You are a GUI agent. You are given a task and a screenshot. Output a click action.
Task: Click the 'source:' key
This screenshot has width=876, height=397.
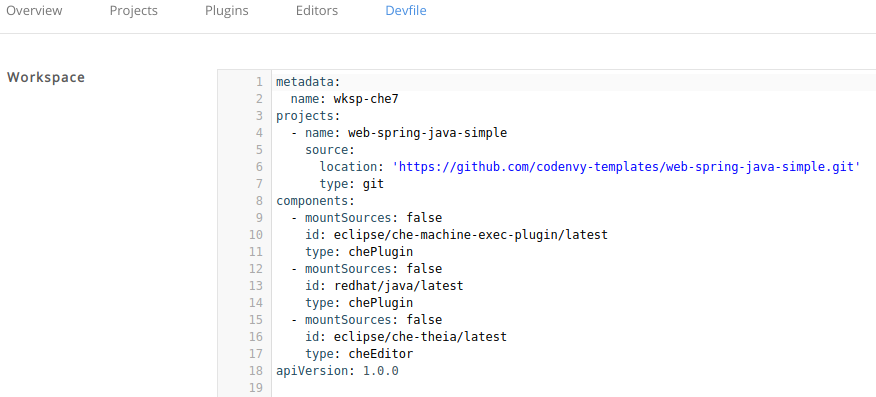tap(330, 150)
